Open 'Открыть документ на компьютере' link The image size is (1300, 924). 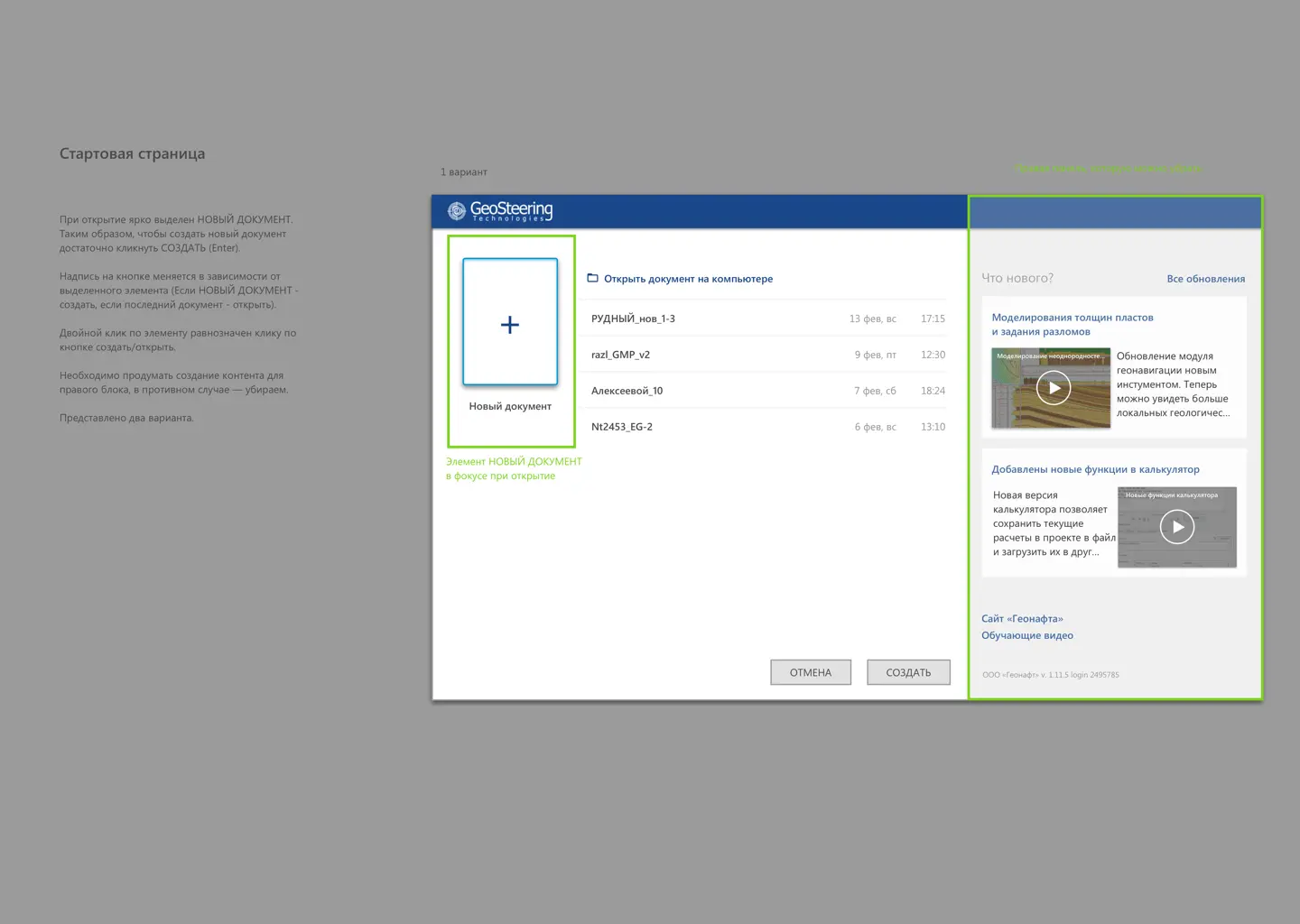[688, 279]
